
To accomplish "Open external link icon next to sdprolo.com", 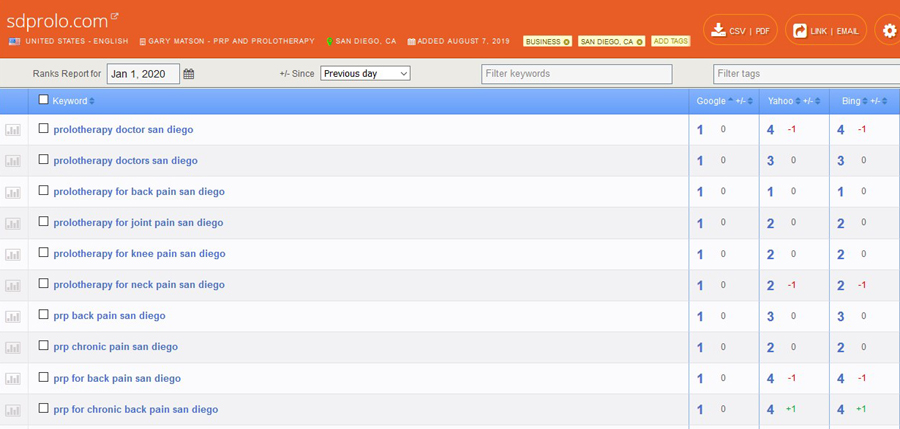I will pos(114,16).
